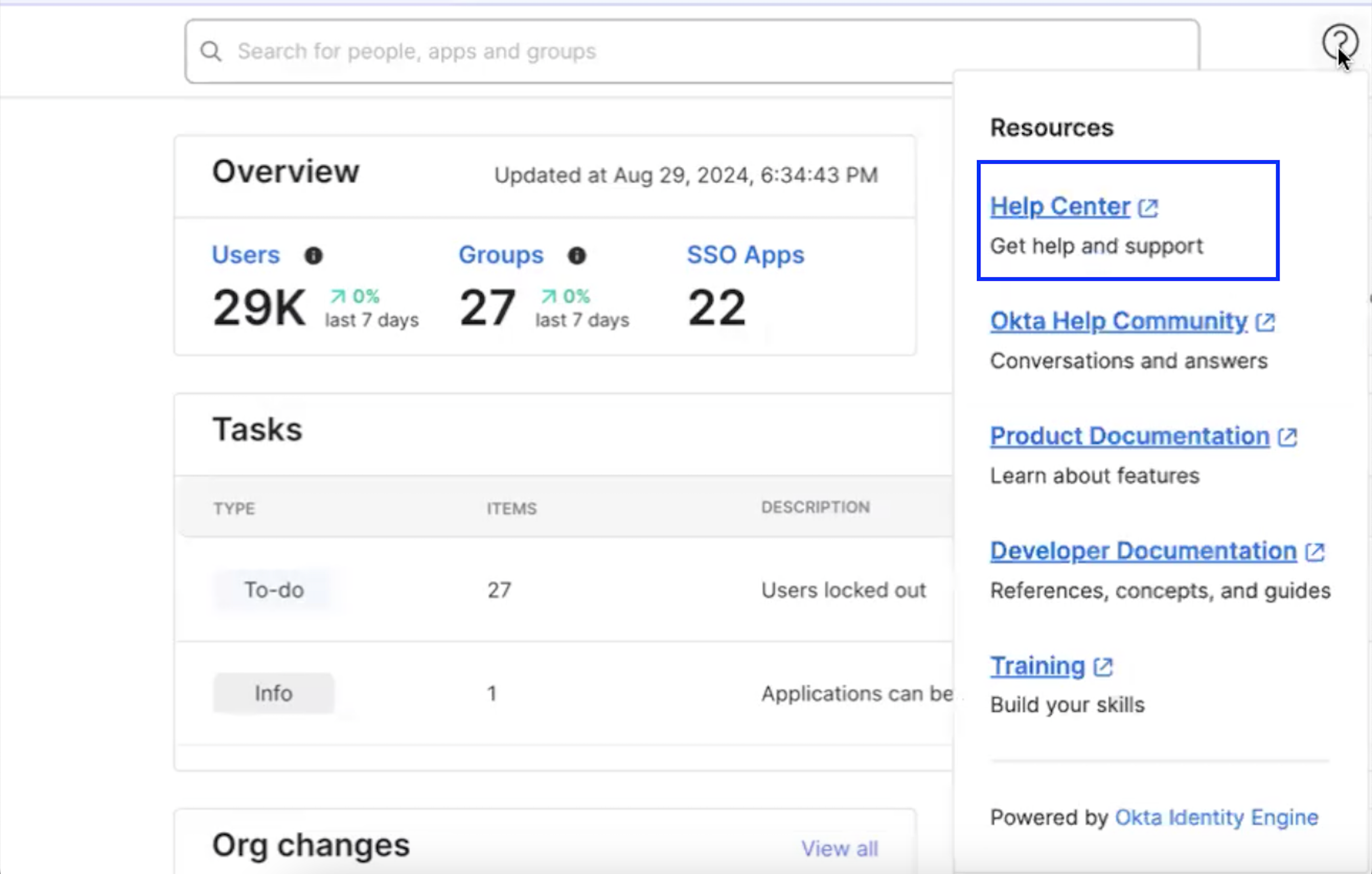This screenshot has height=874, width=1372.
Task: Click the external link icon beside Okta Help Community
Action: point(1264,323)
